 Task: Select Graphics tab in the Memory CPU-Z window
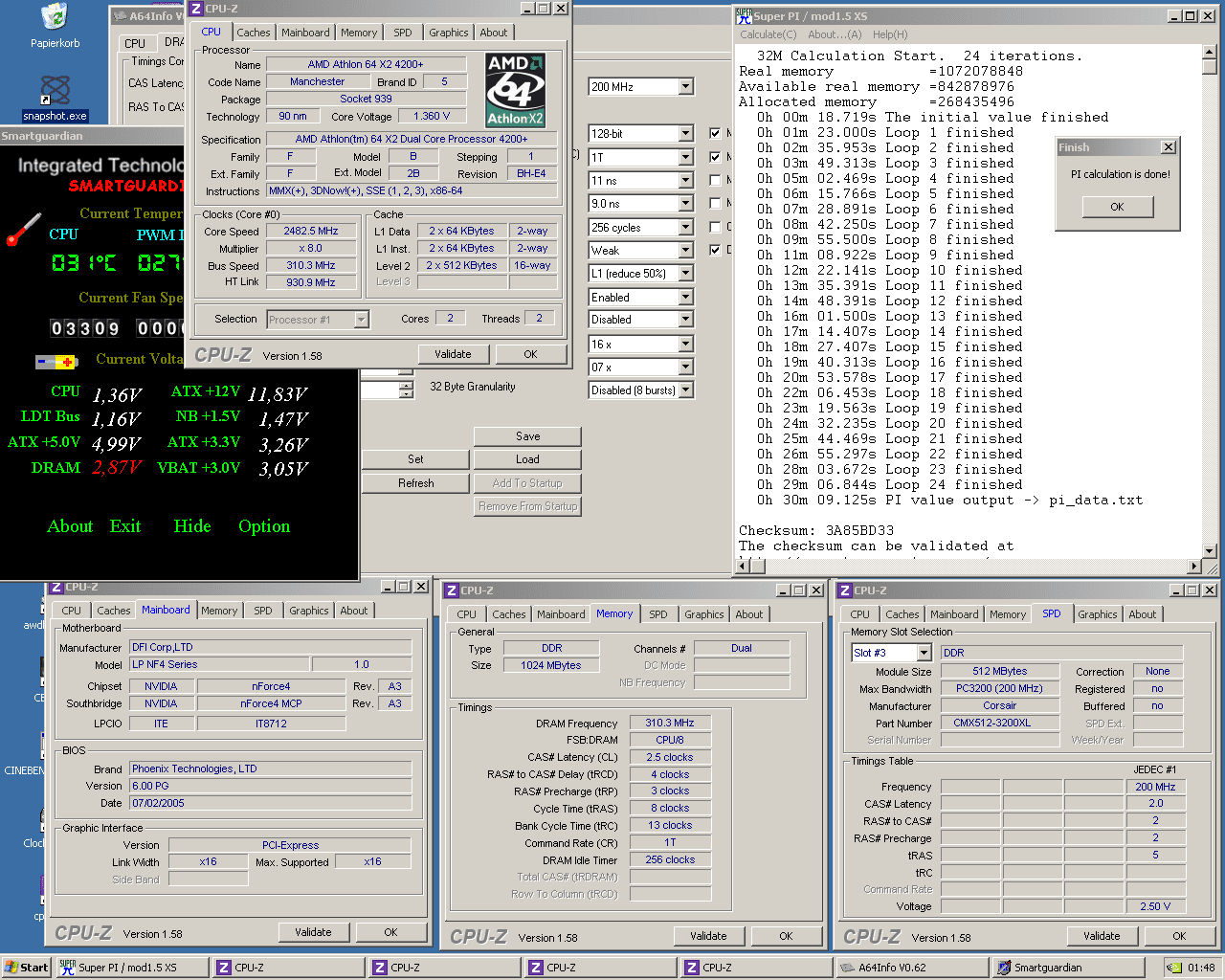(704, 614)
